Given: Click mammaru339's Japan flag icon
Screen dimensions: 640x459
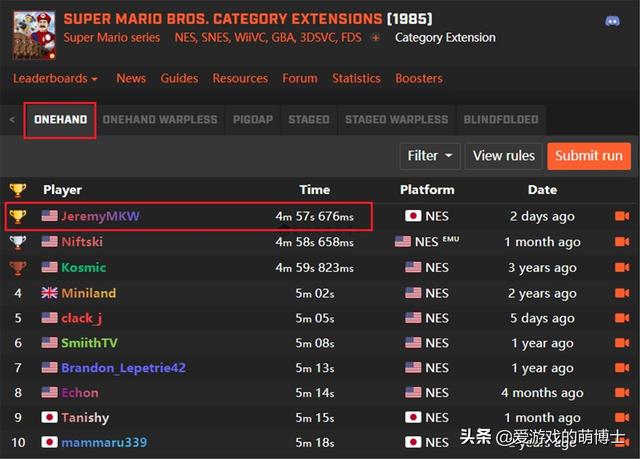Looking at the screenshot, I should click(49, 442).
